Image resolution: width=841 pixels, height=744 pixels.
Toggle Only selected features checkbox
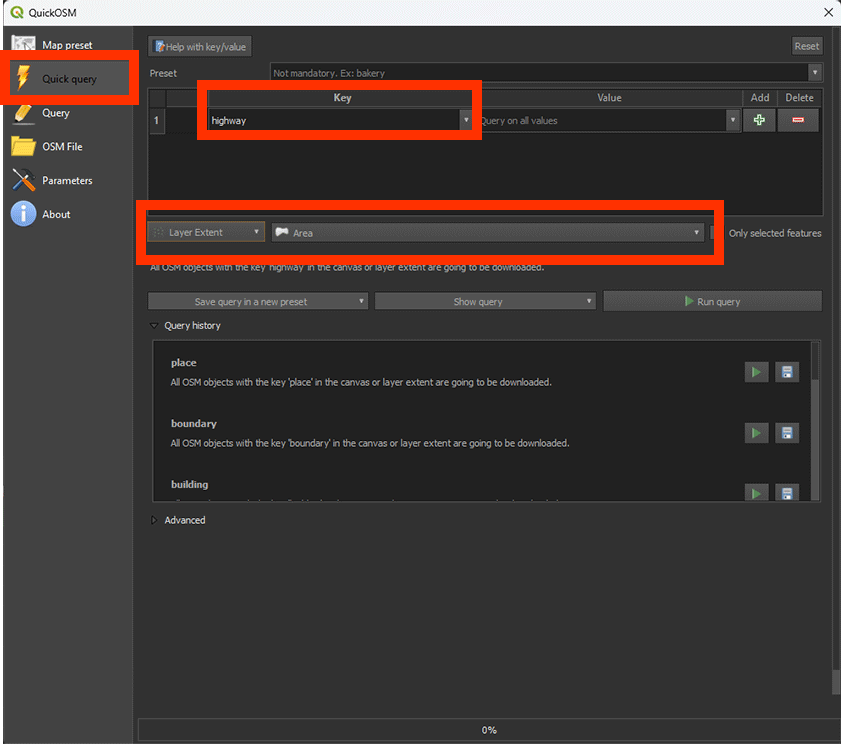click(714, 233)
